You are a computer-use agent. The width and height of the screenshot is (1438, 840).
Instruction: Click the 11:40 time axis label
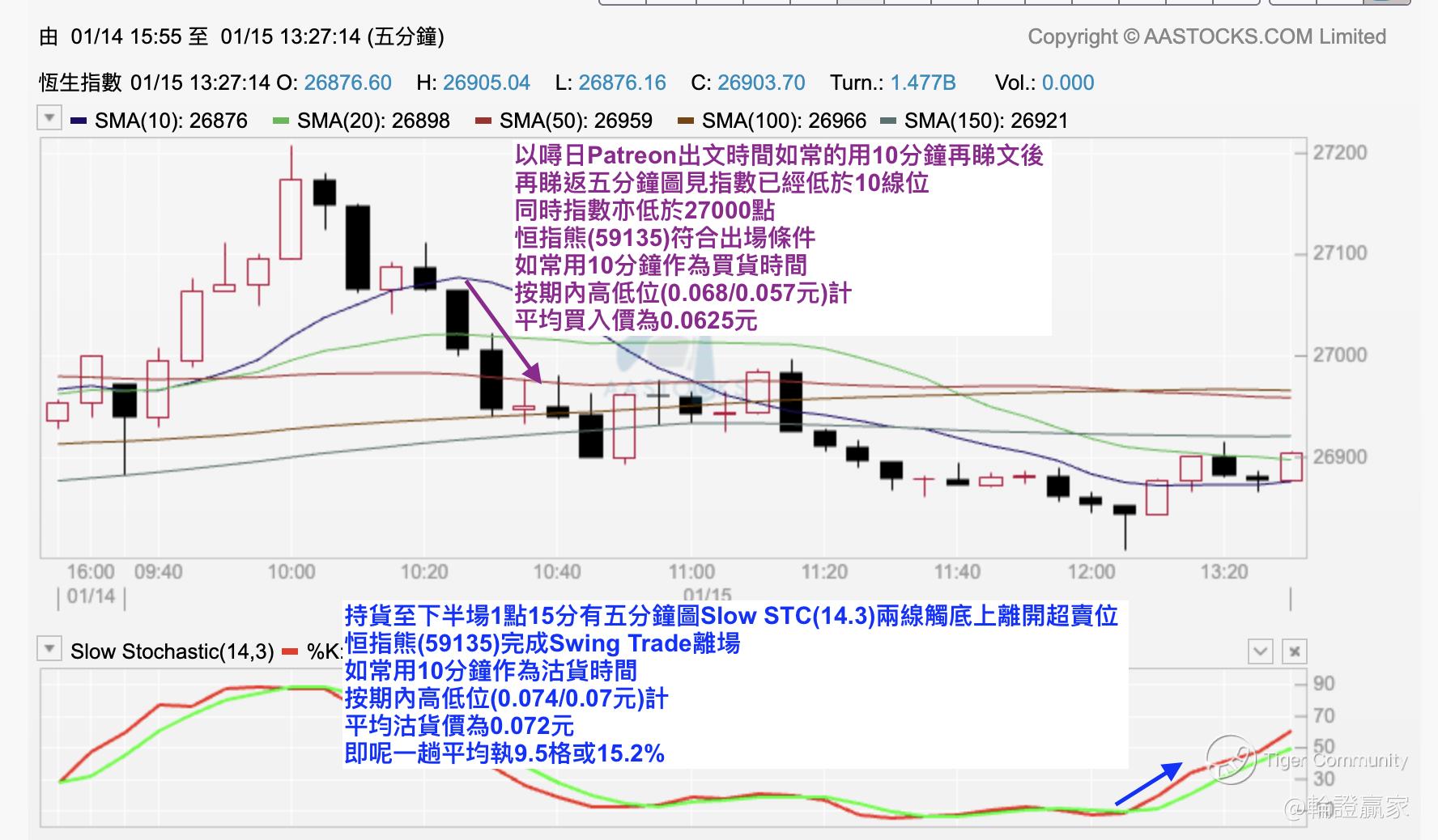click(x=957, y=572)
